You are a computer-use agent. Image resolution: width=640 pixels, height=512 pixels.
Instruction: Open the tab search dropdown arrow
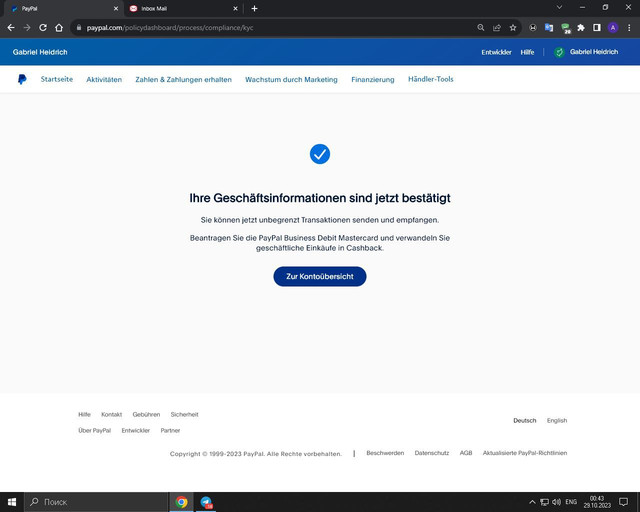[560, 7]
